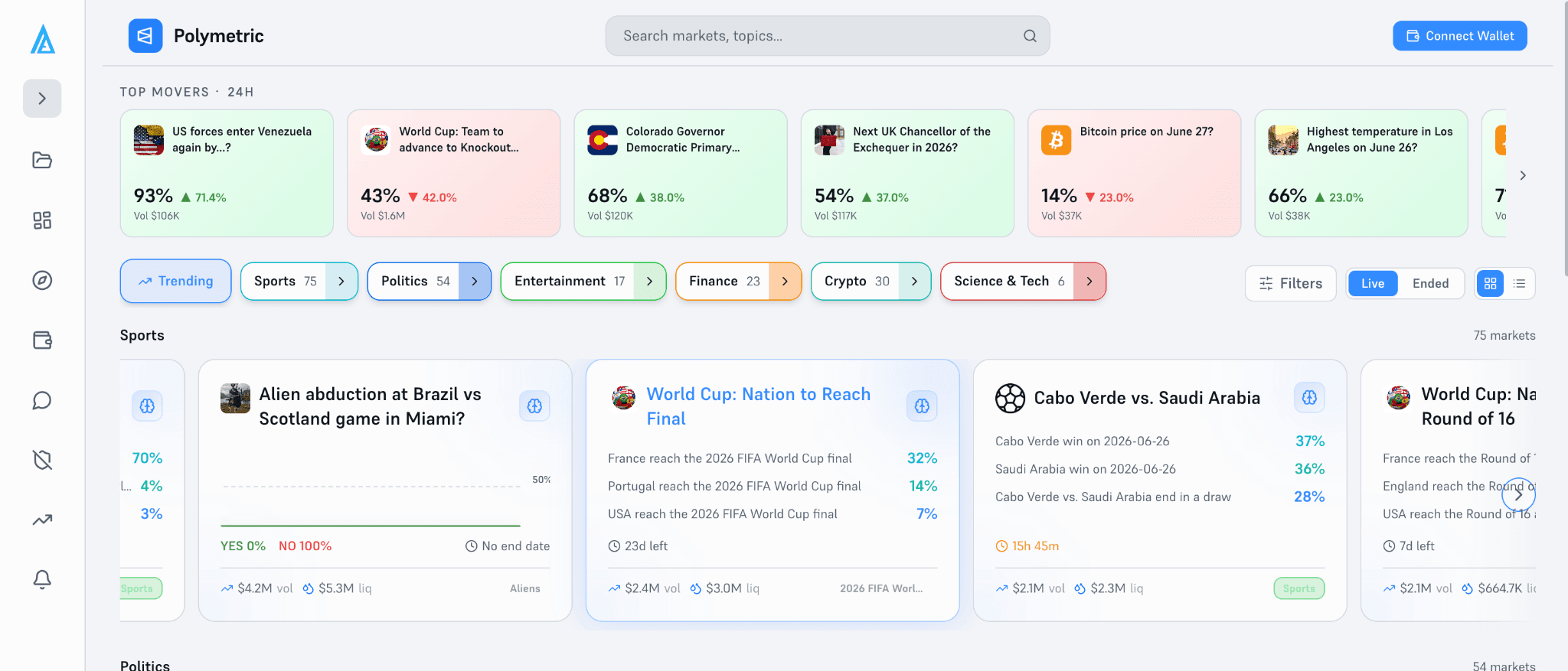This screenshot has height=671, width=1568.
Task: Click the Alien abduction market thumbnail
Action: [235, 398]
